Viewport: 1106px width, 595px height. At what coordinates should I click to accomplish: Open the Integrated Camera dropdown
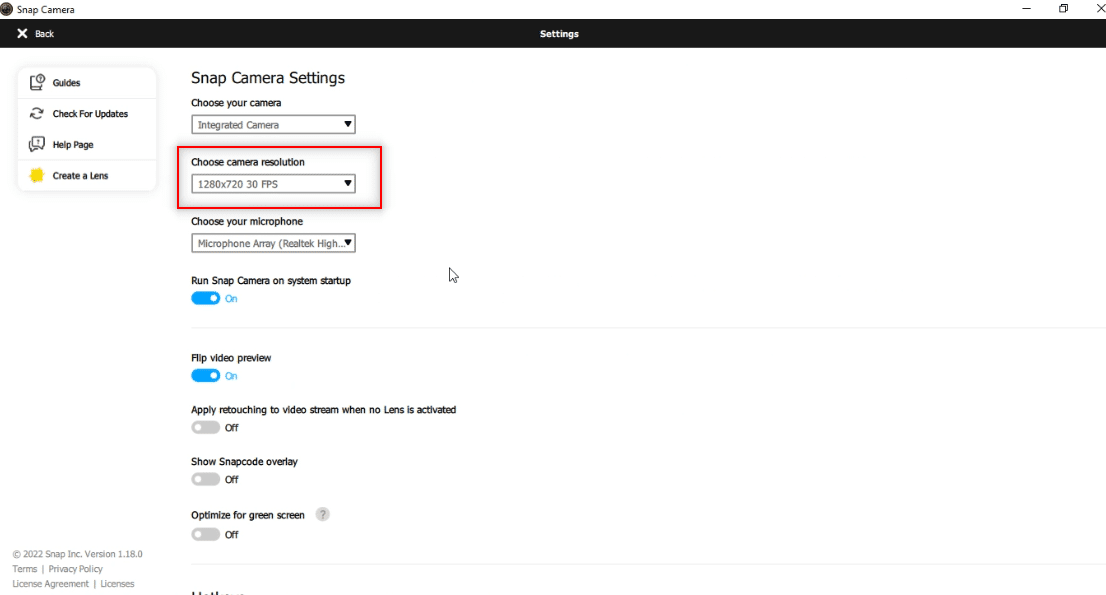pyautogui.click(x=273, y=125)
